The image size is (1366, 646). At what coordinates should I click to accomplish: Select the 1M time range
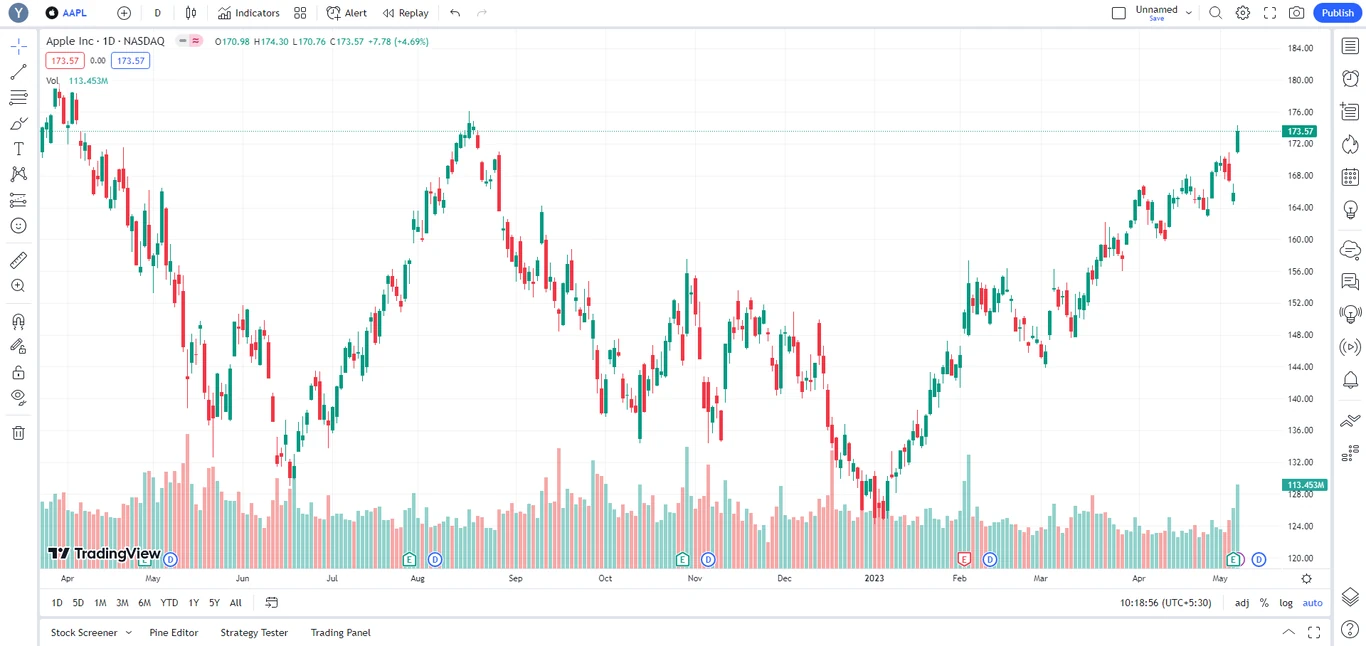(100, 603)
